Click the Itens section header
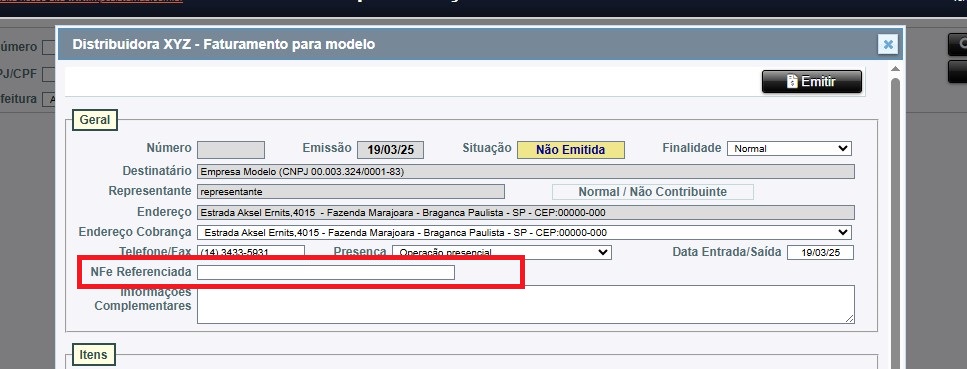Viewport: 967px width, 369px height. [x=93, y=355]
